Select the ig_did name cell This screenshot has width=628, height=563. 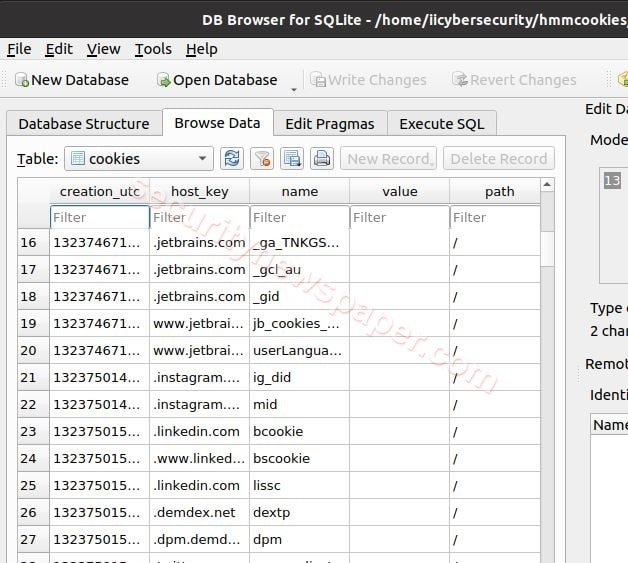tap(300, 377)
